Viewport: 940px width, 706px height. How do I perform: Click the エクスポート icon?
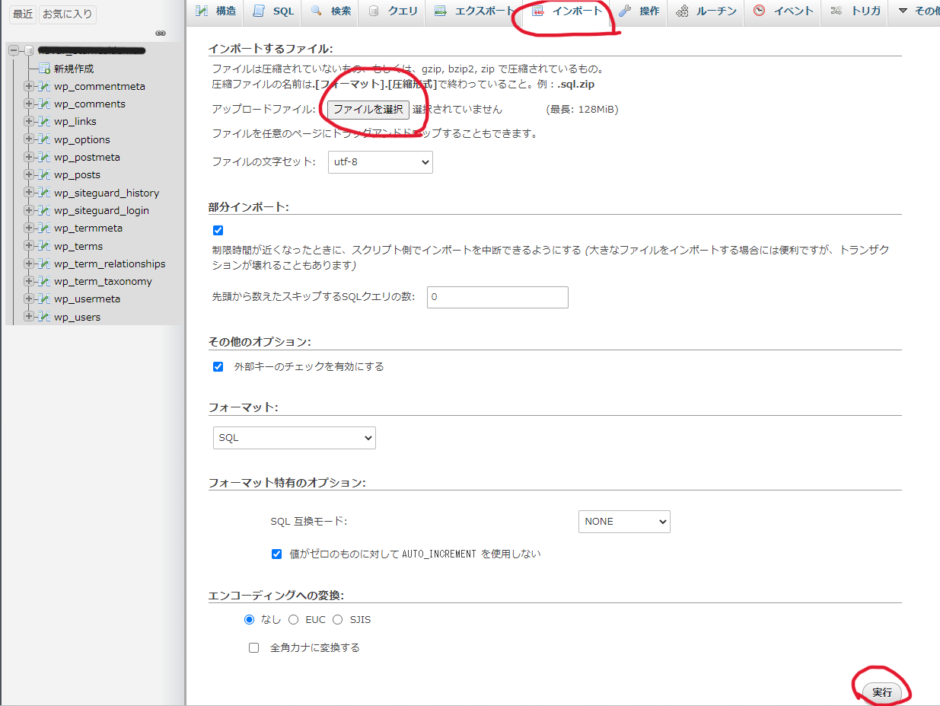tap(438, 11)
